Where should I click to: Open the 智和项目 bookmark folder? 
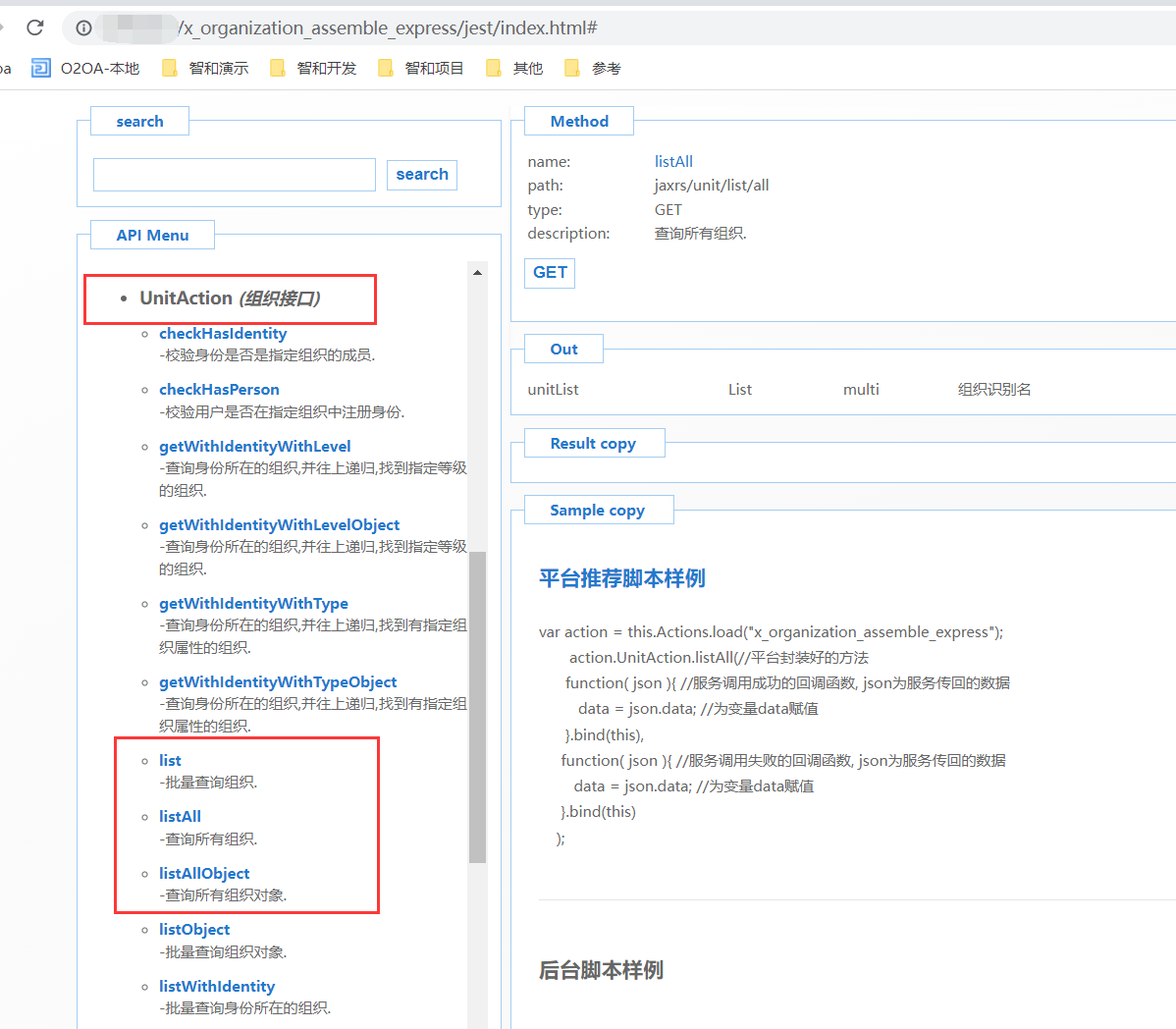(x=421, y=69)
